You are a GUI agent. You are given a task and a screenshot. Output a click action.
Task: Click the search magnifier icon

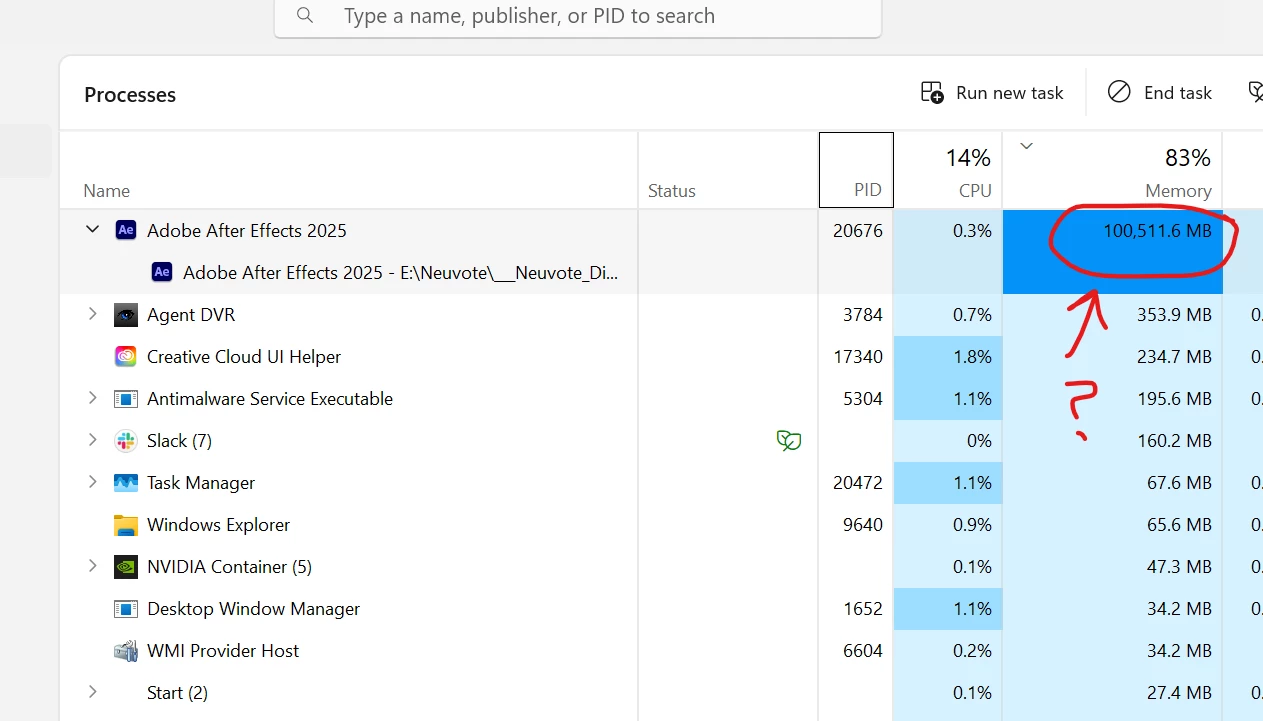[x=305, y=16]
